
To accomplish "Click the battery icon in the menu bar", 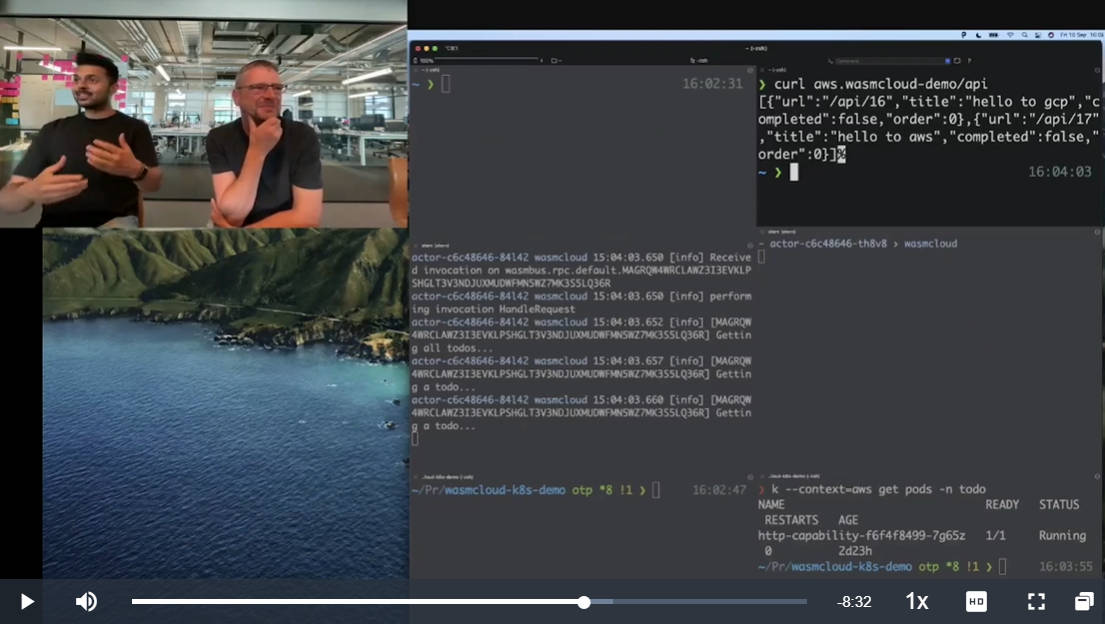I will point(993,35).
